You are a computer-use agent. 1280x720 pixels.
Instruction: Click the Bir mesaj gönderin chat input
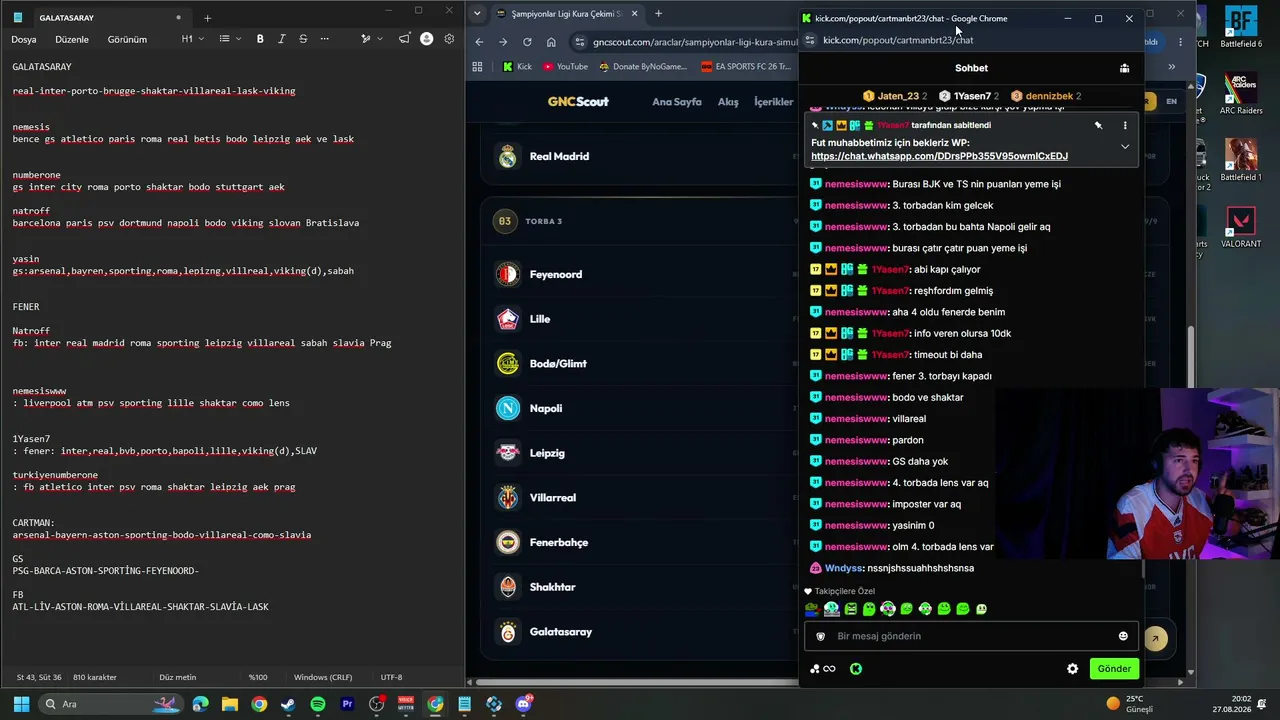pos(970,636)
